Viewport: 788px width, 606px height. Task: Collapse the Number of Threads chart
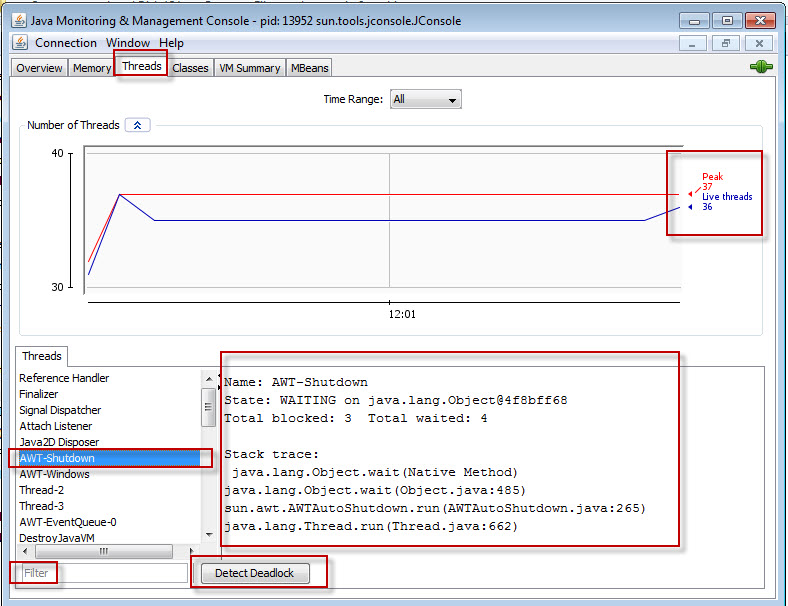pos(137,125)
